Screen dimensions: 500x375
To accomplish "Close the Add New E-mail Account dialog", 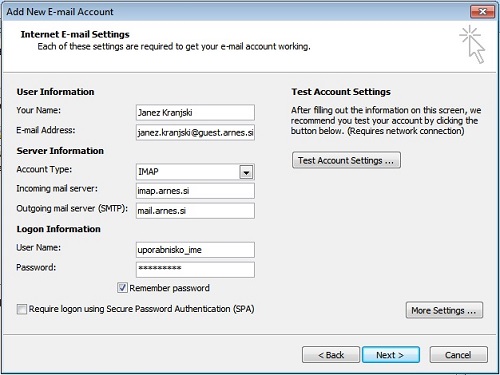I will coord(482,12).
